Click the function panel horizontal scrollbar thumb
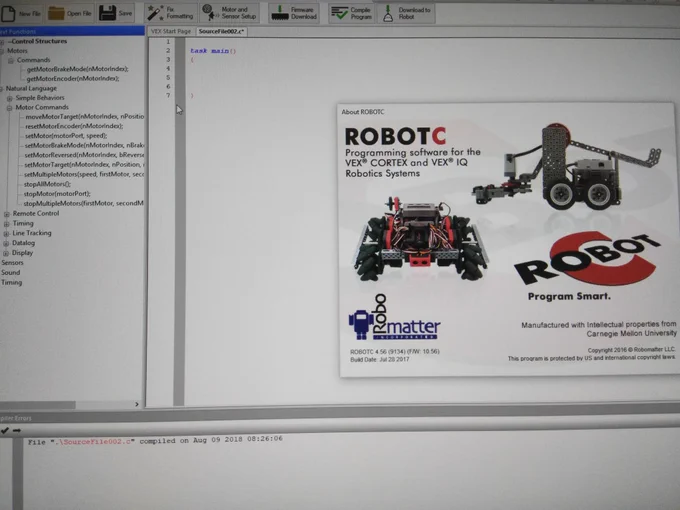This screenshot has width=680, height=510. click(38, 405)
